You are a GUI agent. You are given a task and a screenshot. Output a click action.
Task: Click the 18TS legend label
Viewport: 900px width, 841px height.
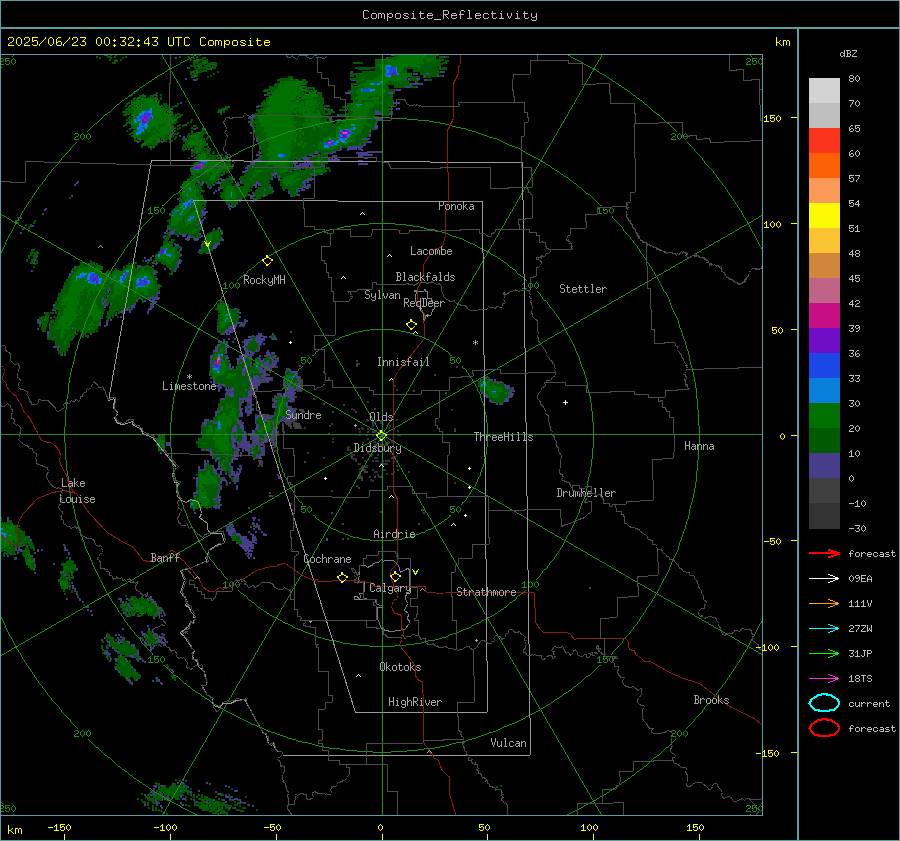(860, 679)
